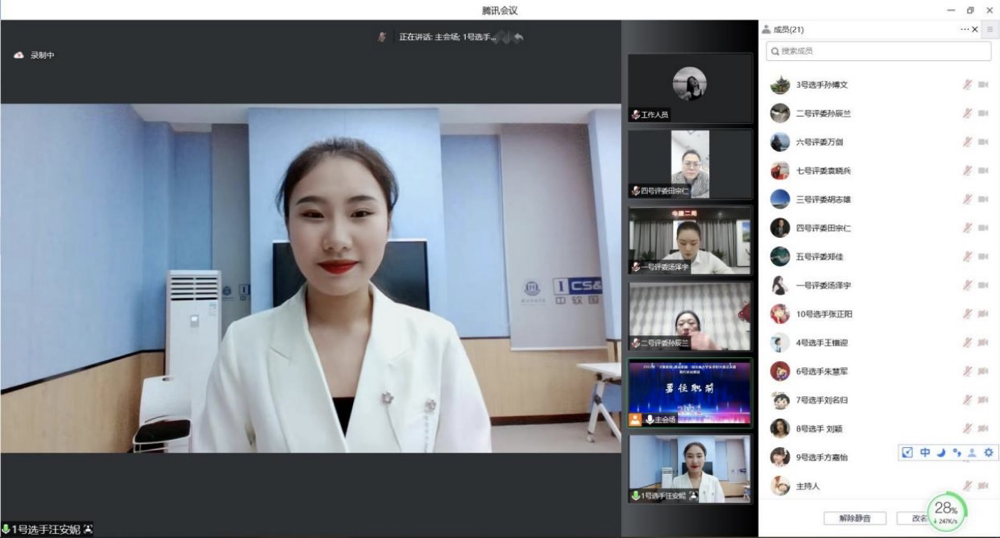The image size is (1000, 538).
Task: Toggle microphone for 六号评委万剑
Action: (967, 142)
